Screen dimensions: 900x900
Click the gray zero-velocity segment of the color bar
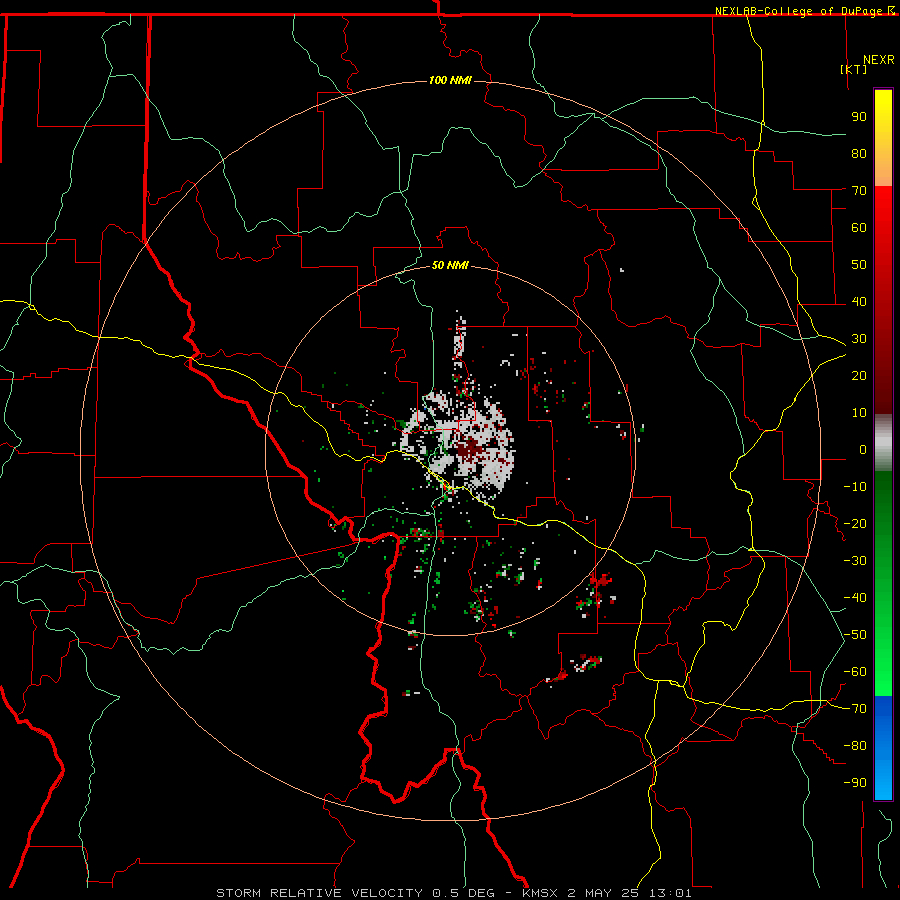coord(883,443)
